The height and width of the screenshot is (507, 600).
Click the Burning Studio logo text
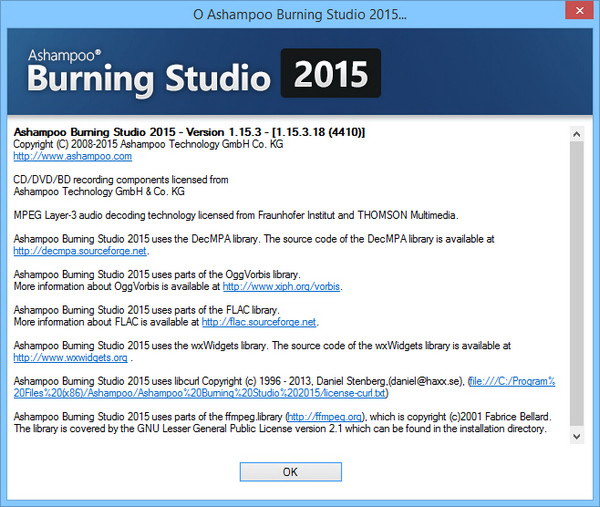[148, 77]
